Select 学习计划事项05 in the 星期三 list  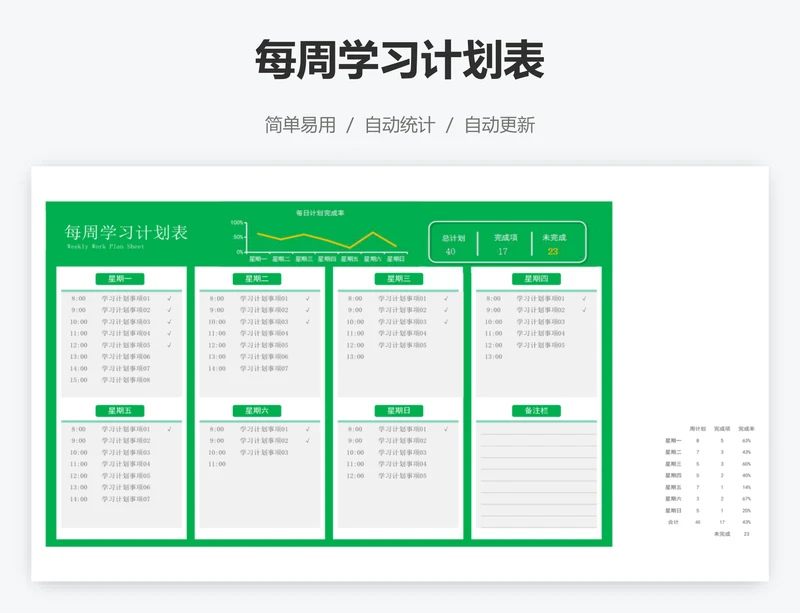(402, 345)
